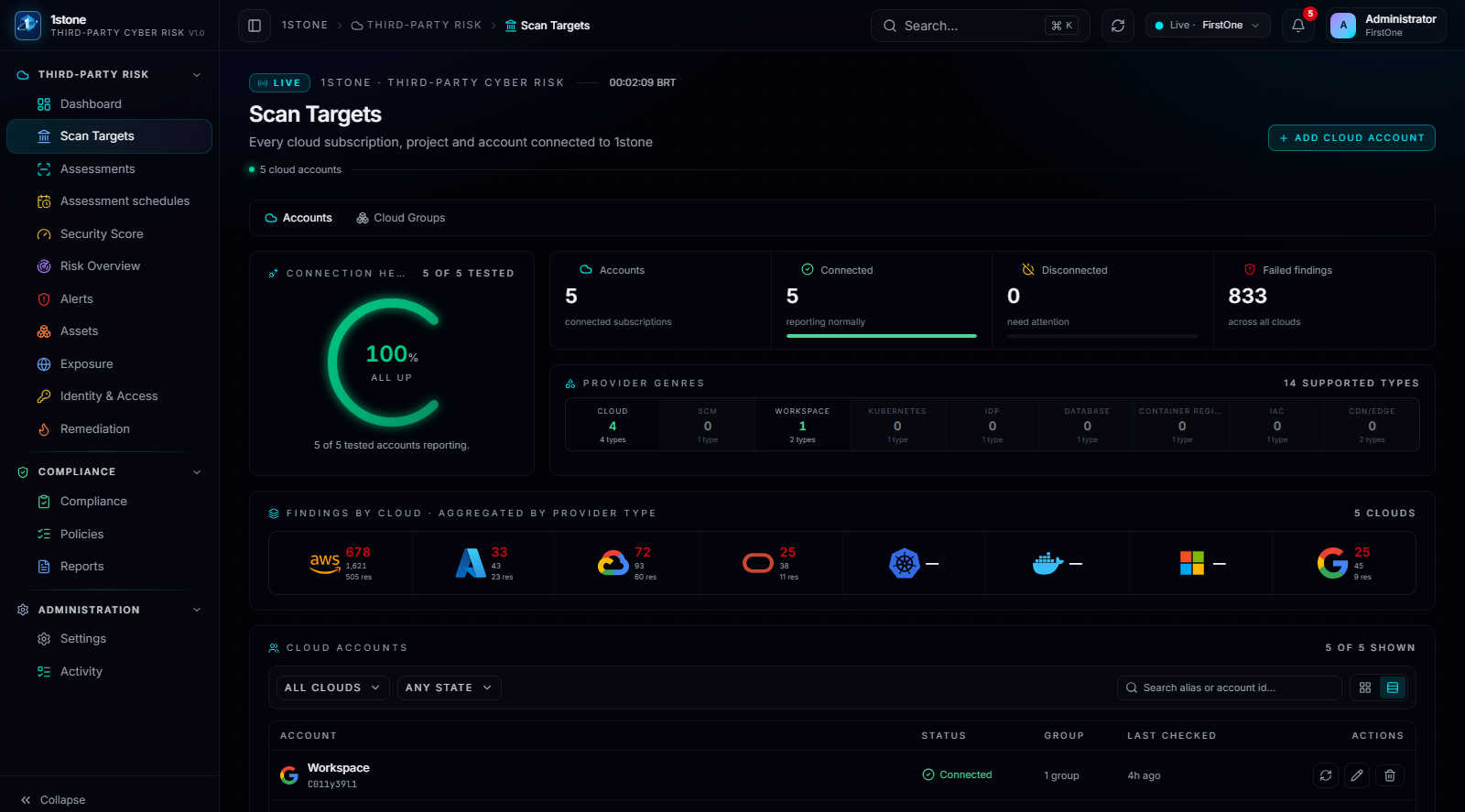Click the 1stone logo icon

tap(28, 26)
